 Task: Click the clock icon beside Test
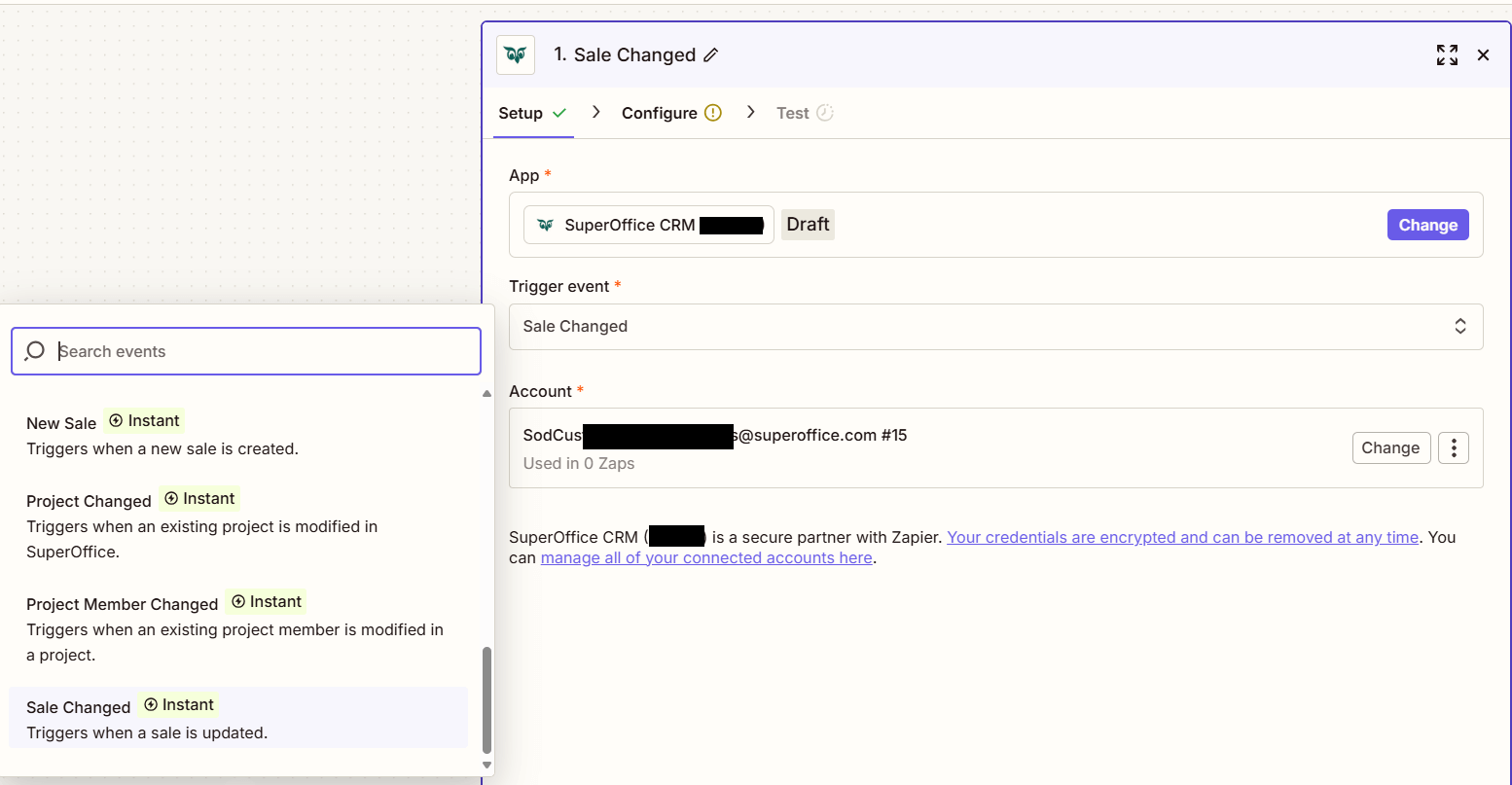click(x=825, y=113)
